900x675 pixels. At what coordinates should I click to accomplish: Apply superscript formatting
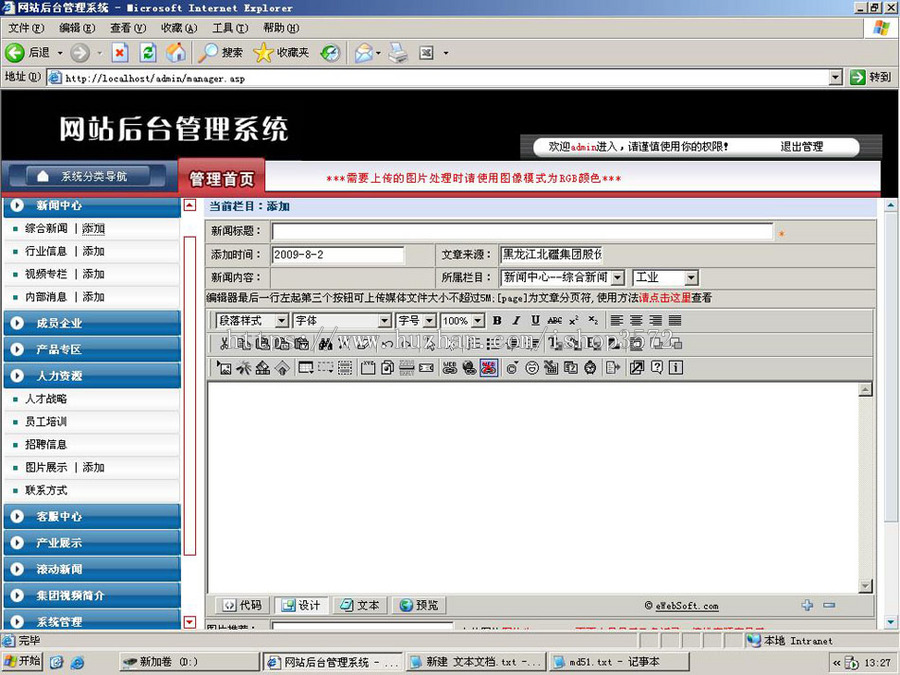coord(573,320)
